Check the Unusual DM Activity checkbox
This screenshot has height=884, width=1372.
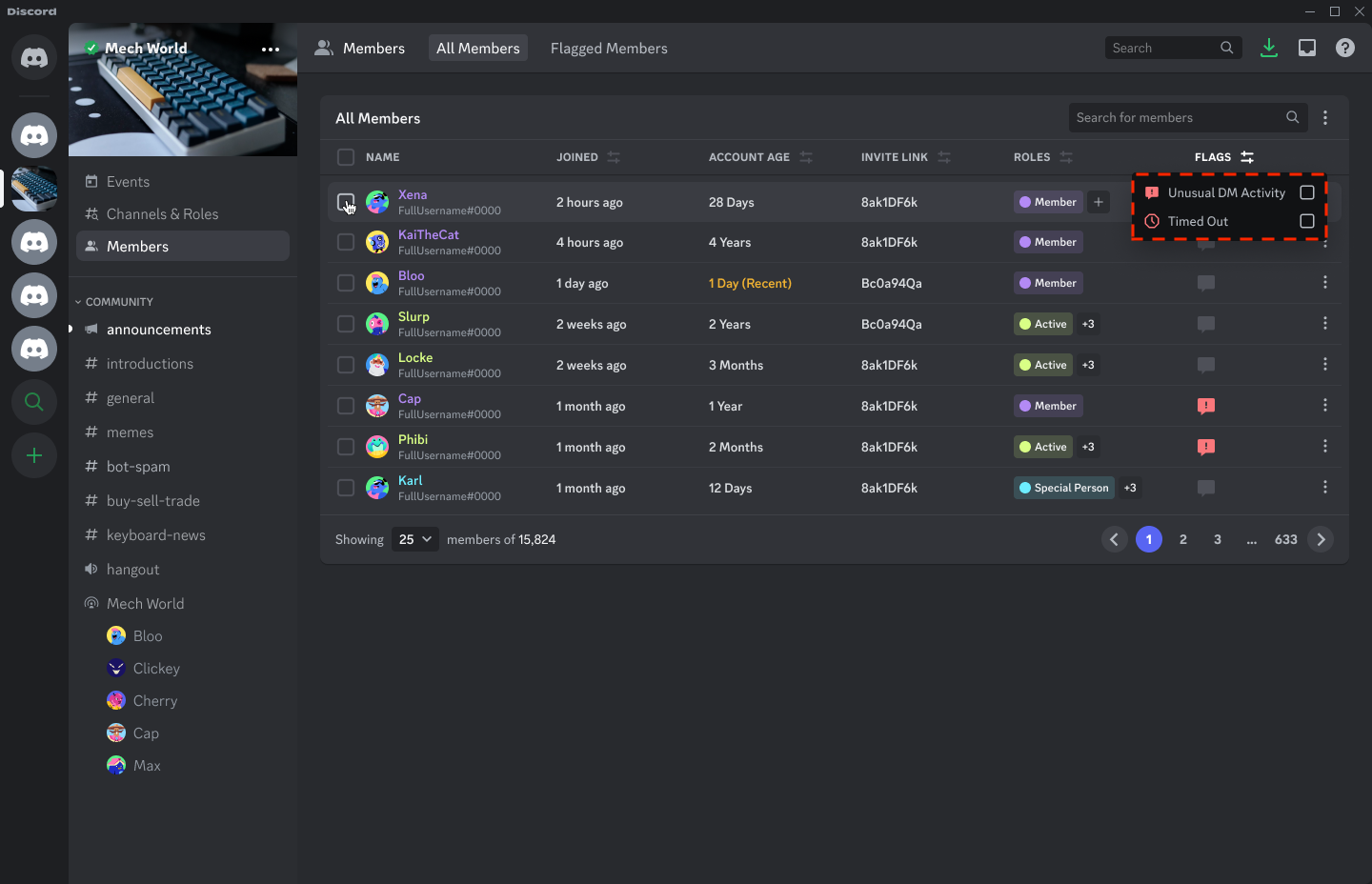point(1307,191)
